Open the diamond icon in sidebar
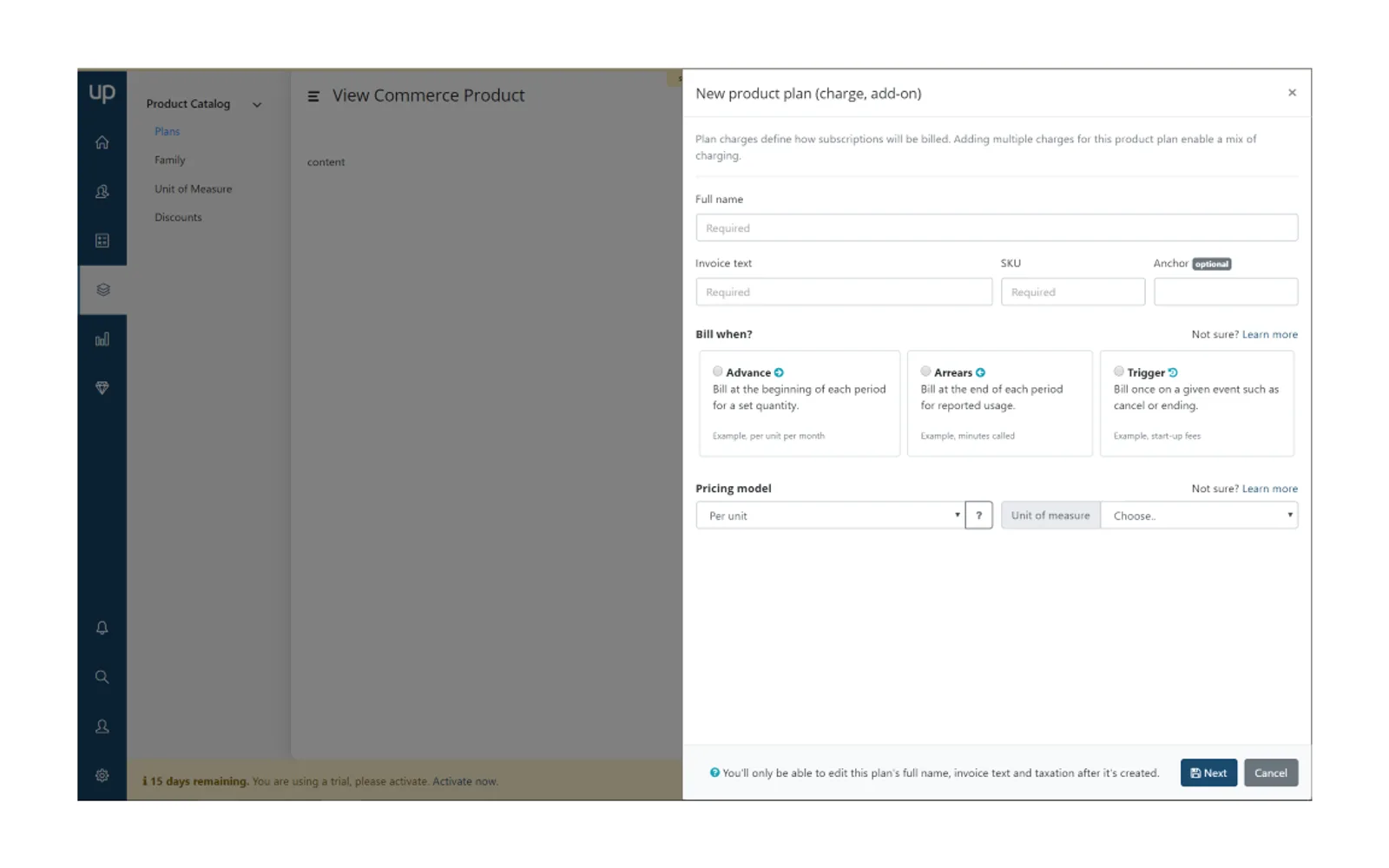Image resolution: width=1389 pixels, height=868 pixels. (x=102, y=388)
